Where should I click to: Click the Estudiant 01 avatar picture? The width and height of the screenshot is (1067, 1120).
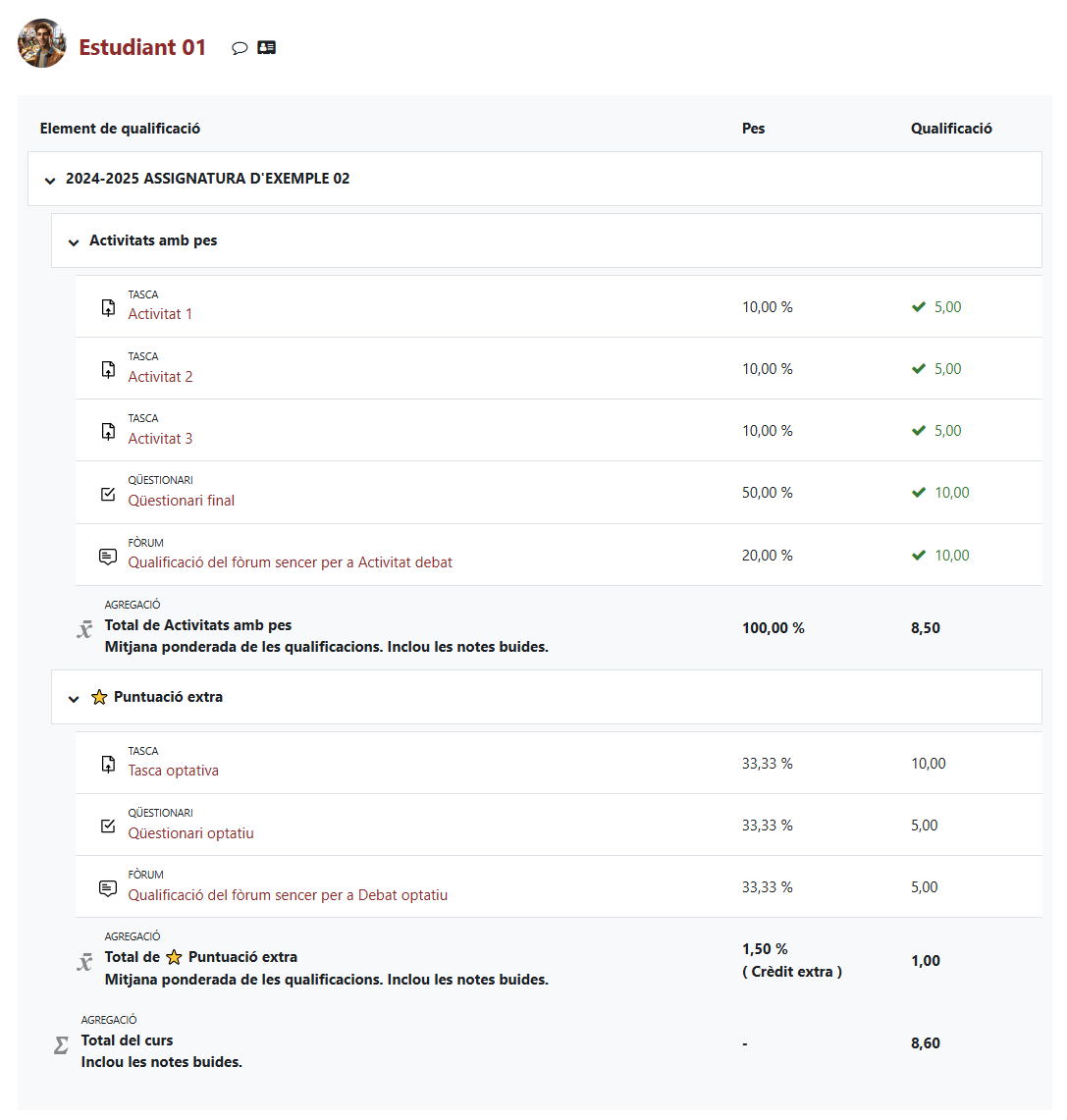[x=42, y=43]
